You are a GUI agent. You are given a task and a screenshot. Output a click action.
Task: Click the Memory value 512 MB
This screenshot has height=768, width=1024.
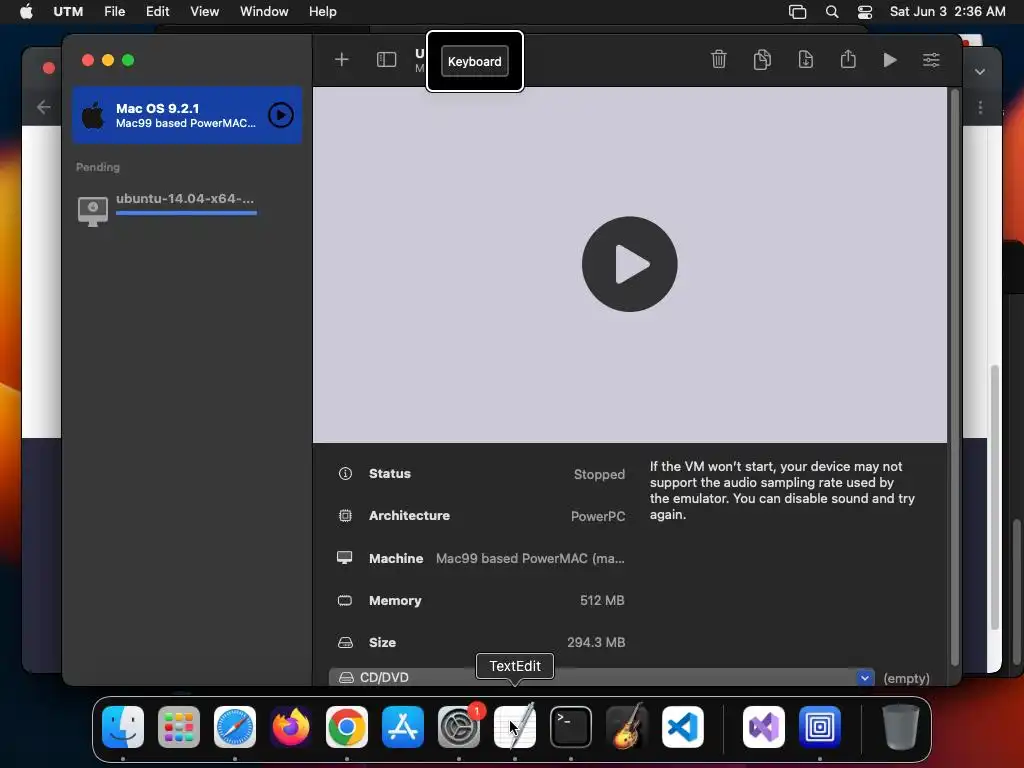[x=602, y=600]
